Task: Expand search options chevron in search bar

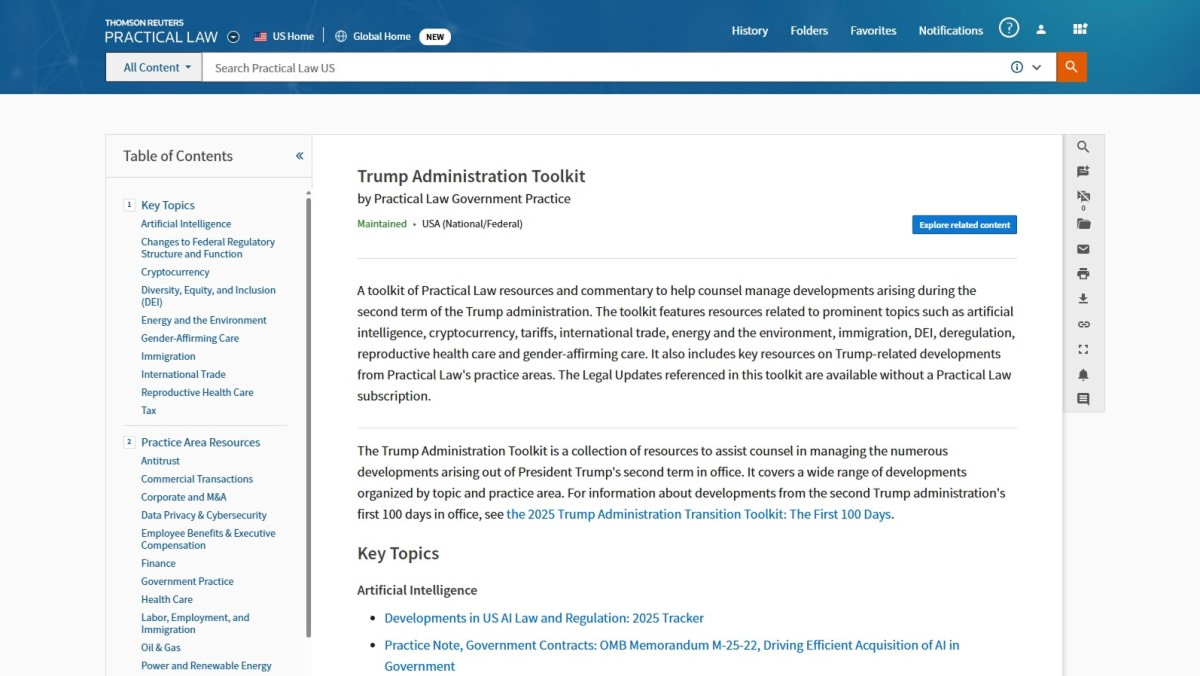Action: (x=1037, y=67)
